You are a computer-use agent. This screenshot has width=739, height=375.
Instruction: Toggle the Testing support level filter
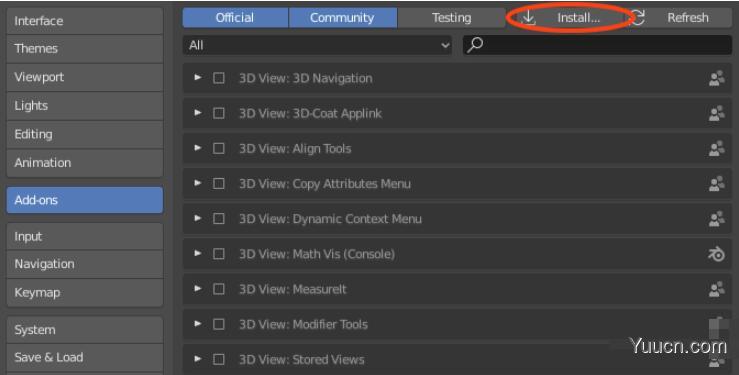(x=451, y=18)
